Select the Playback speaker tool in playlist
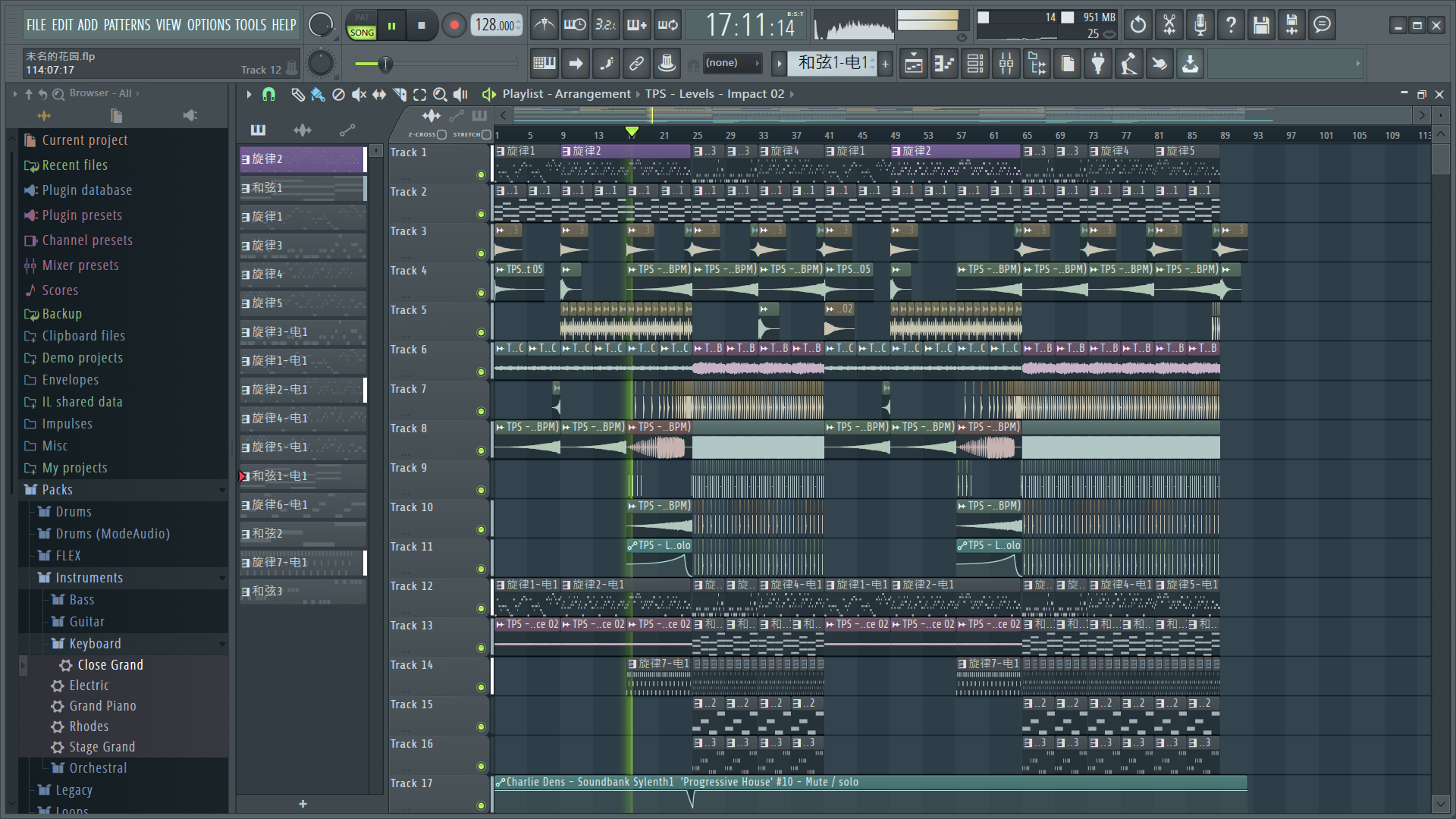1456x819 pixels. pyautogui.click(x=460, y=94)
